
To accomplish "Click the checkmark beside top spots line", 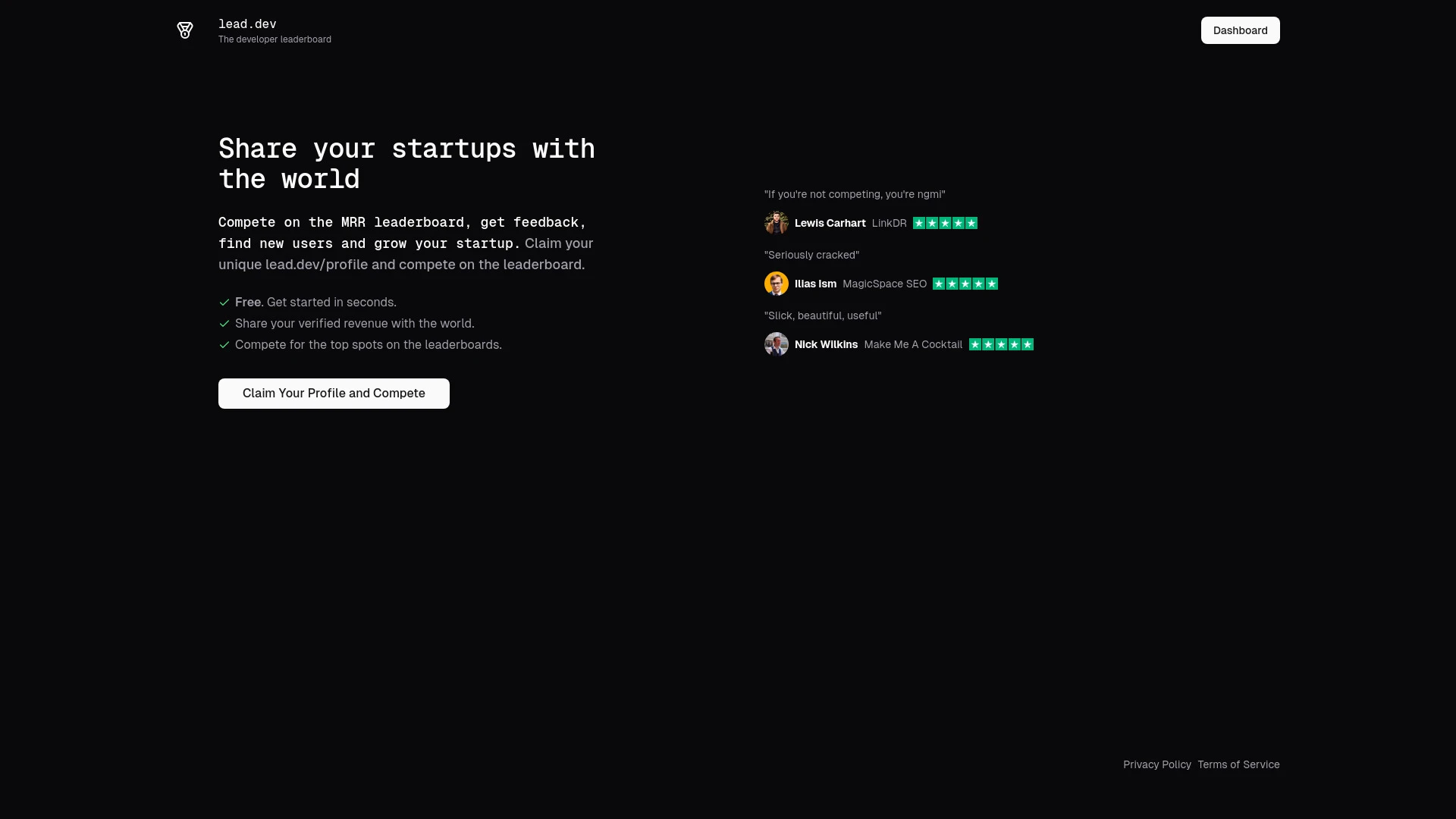I will pos(224,345).
